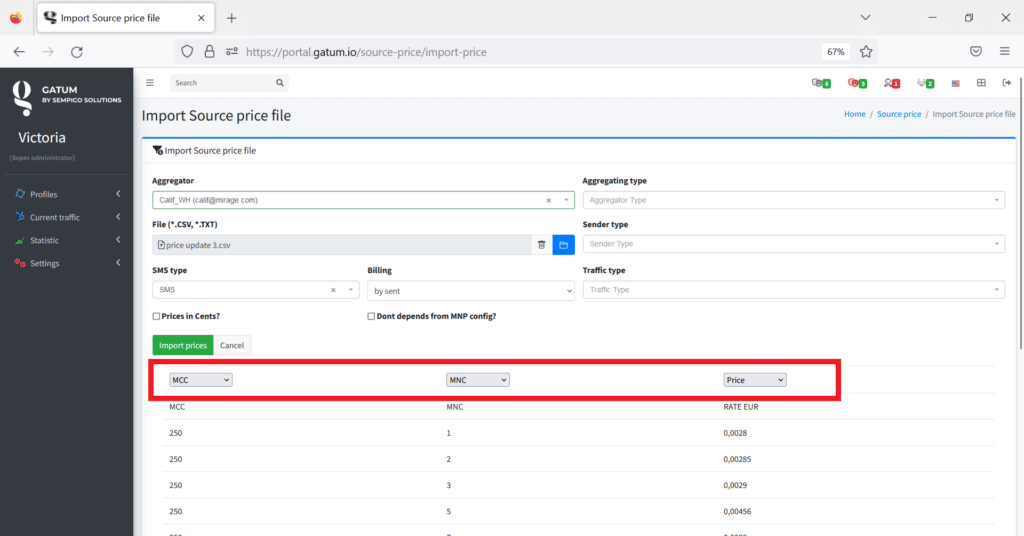Image resolution: width=1024 pixels, height=536 pixels.
Task: Enable the Prices in Cents checkbox
Action: (156, 316)
